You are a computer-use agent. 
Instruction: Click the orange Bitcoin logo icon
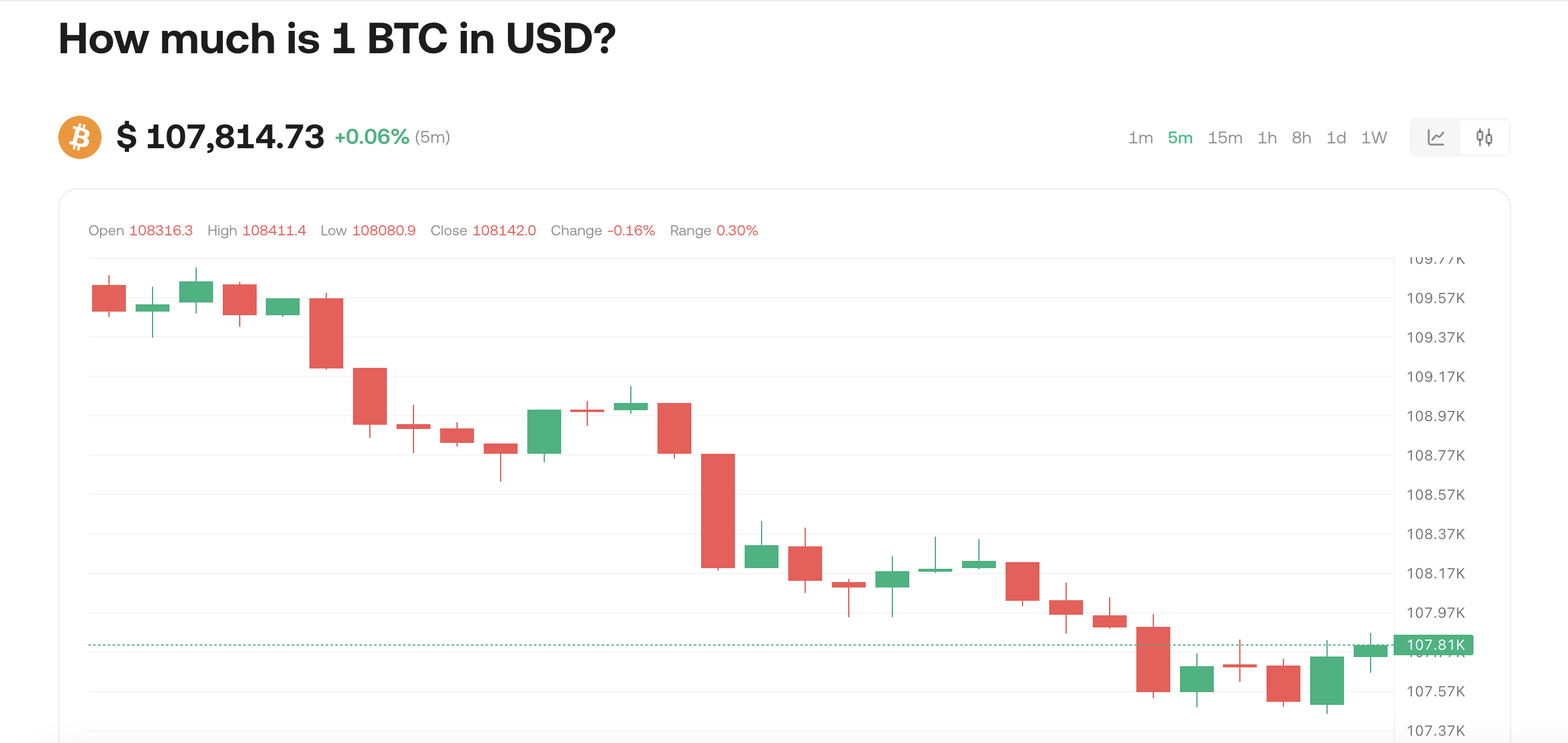tap(80, 137)
